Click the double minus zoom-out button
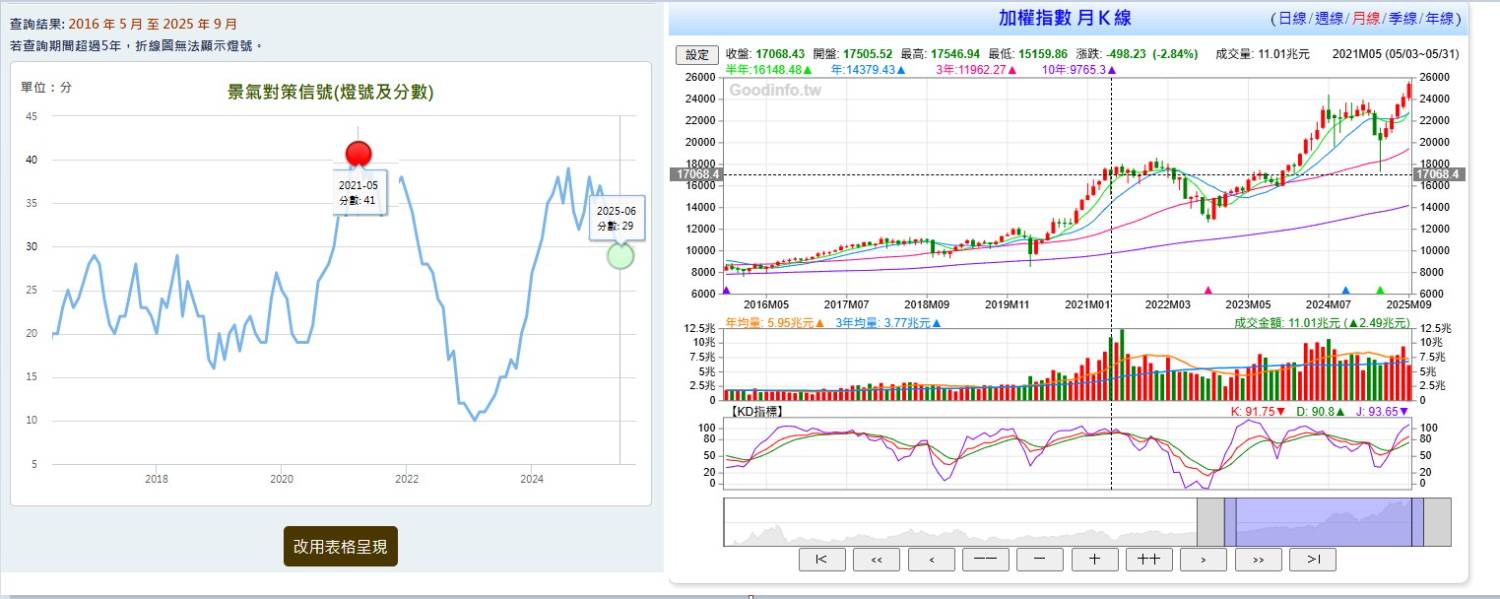This screenshot has height=599, width=1500. tap(985, 560)
